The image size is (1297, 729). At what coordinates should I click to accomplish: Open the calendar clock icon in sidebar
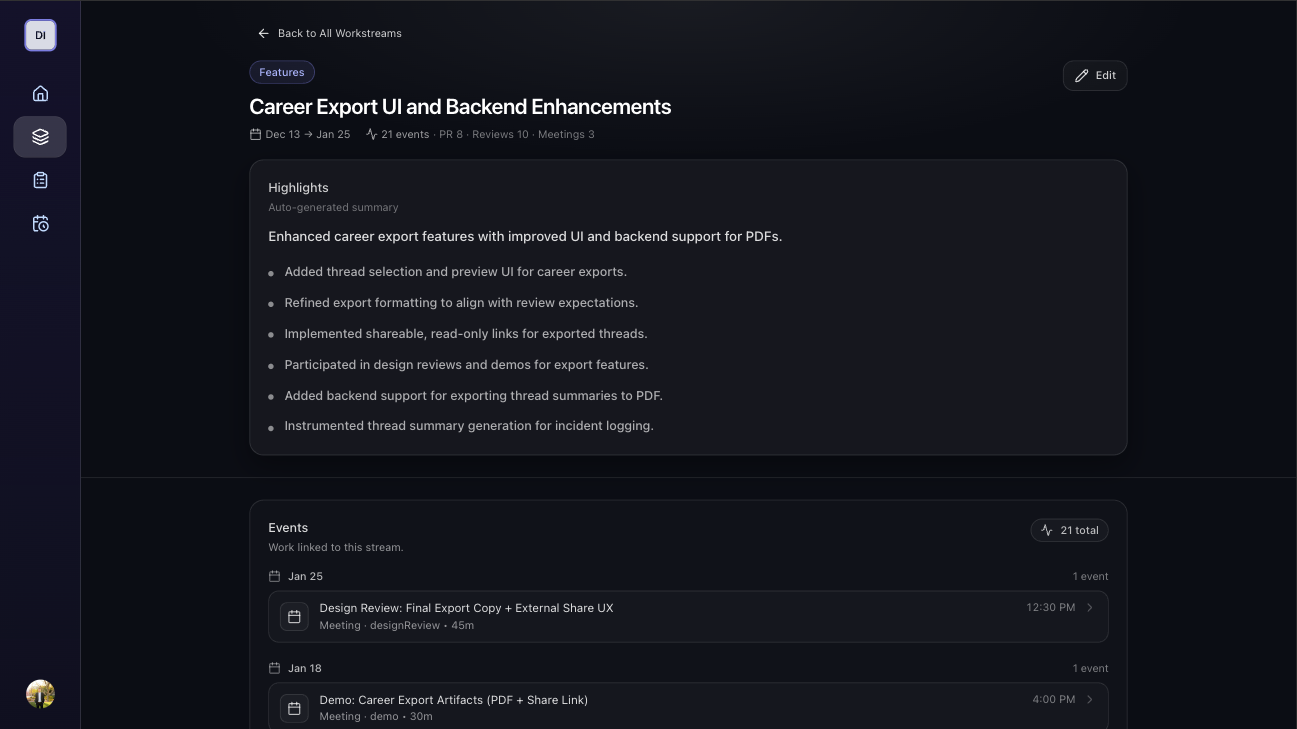pyautogui.click(x=40, y=224)
